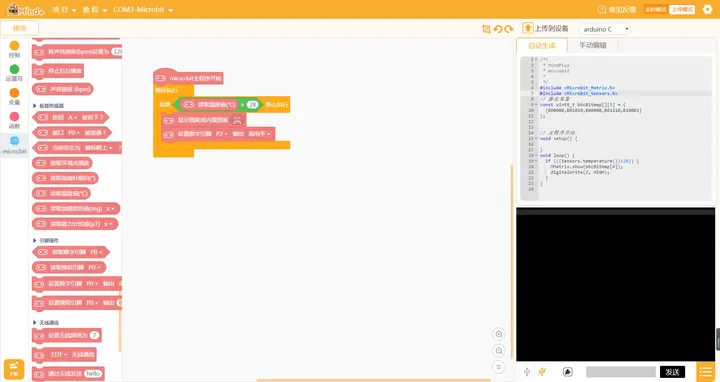Zoom out the block workspace
The image size is (720, 382).
[499, 351]
